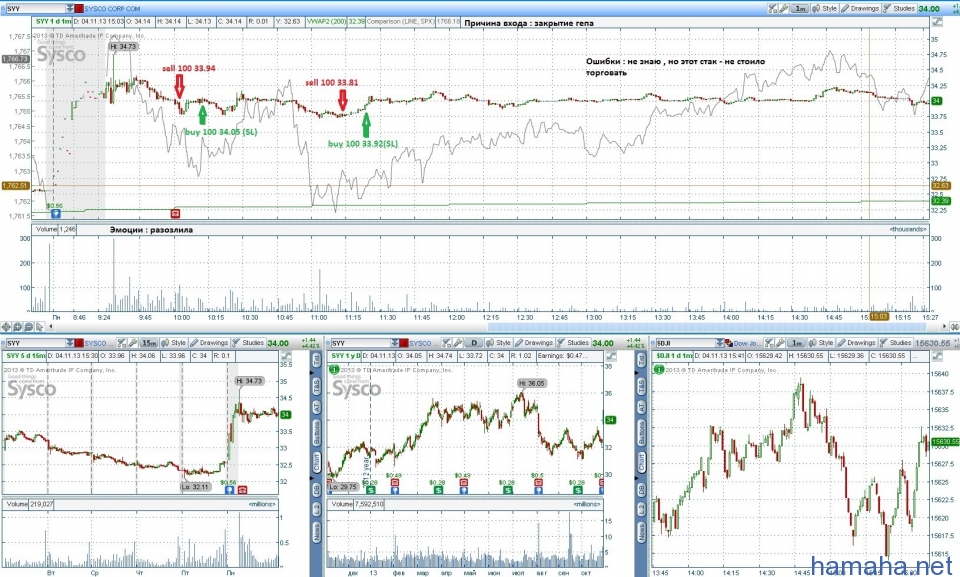This screenshot has height=577, width=960.
Task: Click the AT side tab left of the daily chart
Action: tap(317, 407)
